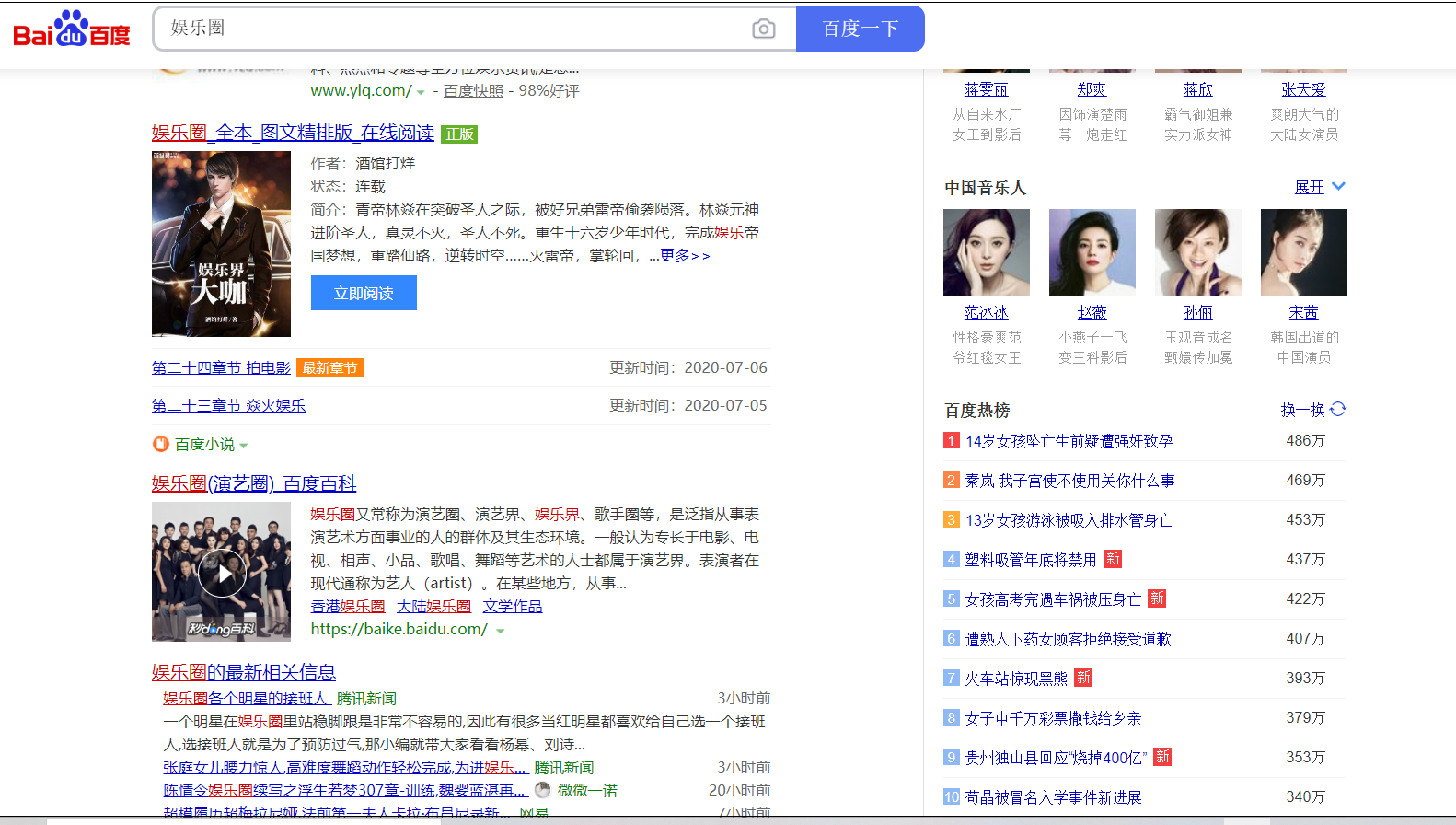Click the 正版 badge next to novel title
Viewport: 1456px width, 825px height.
(x=459, y=134)
